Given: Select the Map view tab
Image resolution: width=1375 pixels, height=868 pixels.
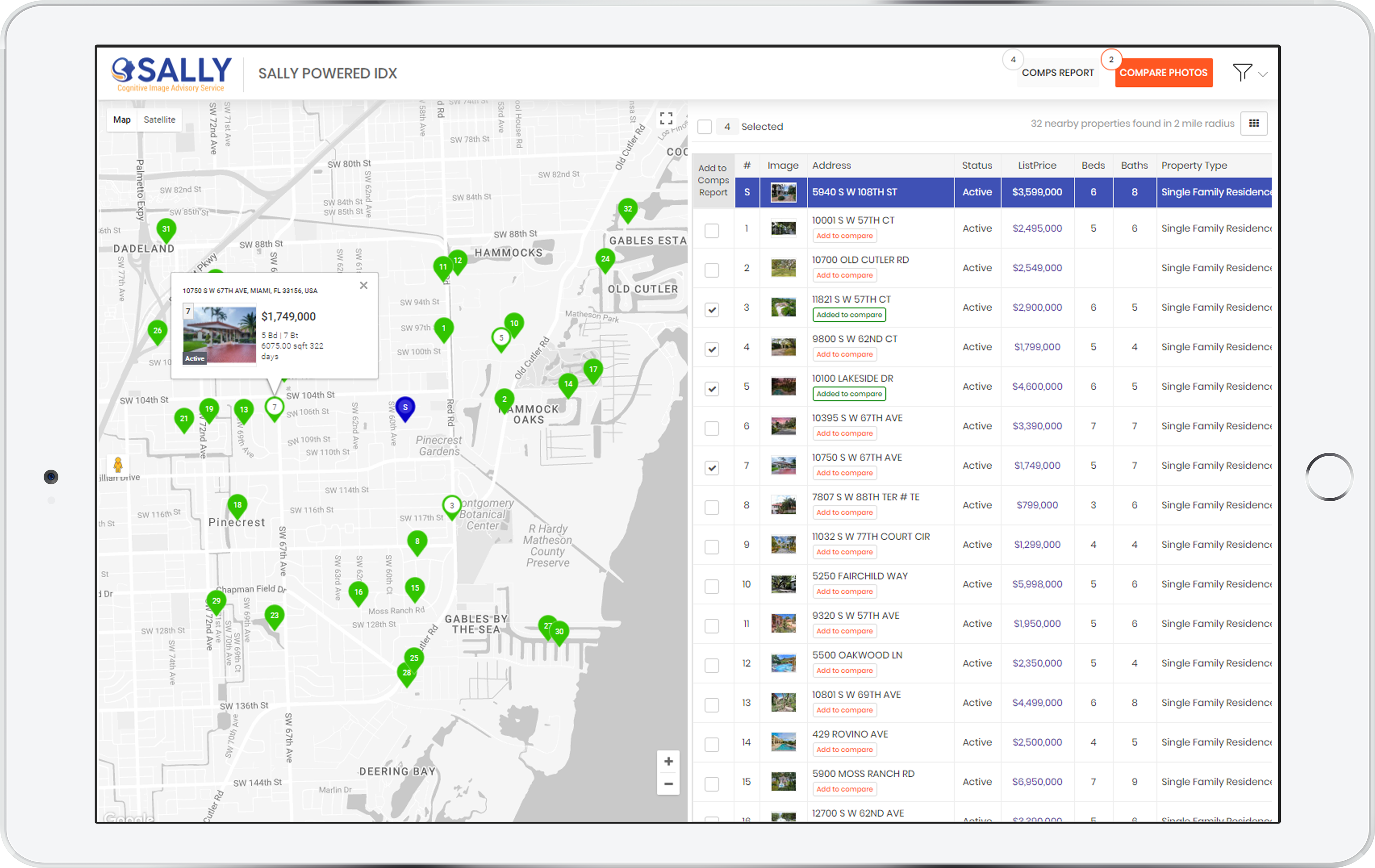Looking at the screenshot, I should (121, 120).
